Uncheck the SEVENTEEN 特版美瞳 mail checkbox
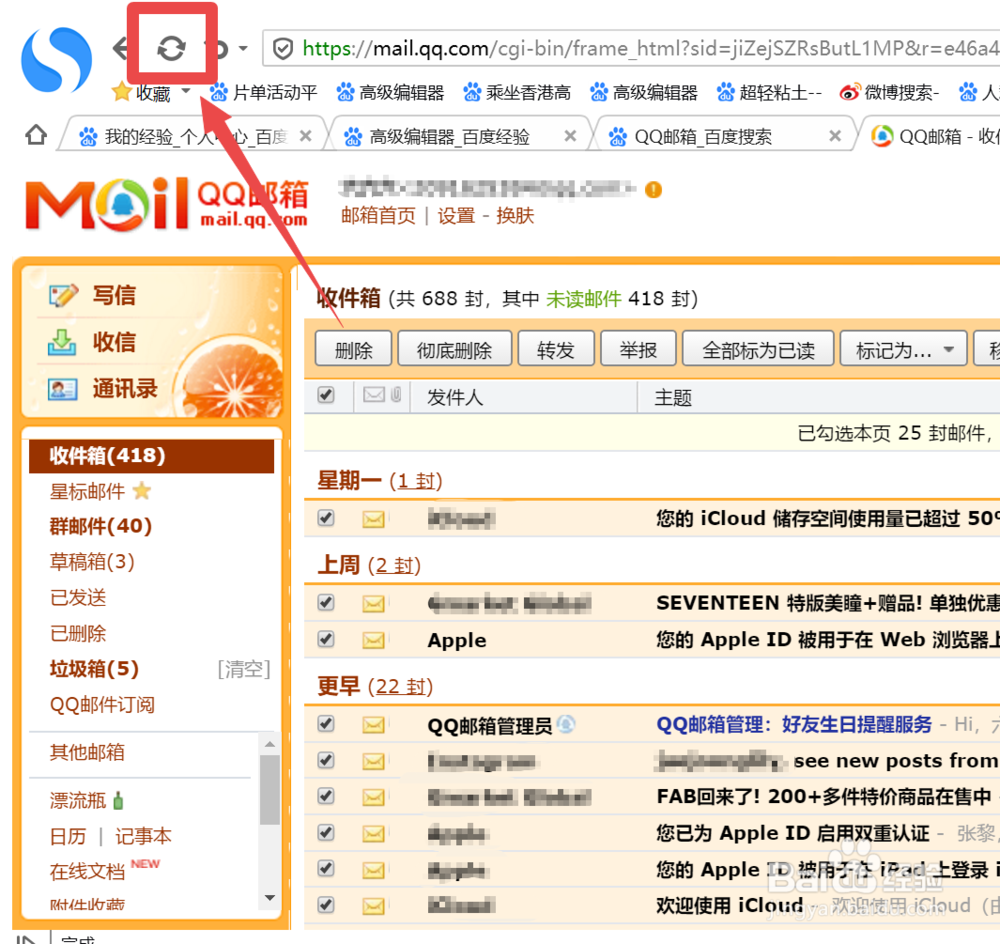 (326, 602)
